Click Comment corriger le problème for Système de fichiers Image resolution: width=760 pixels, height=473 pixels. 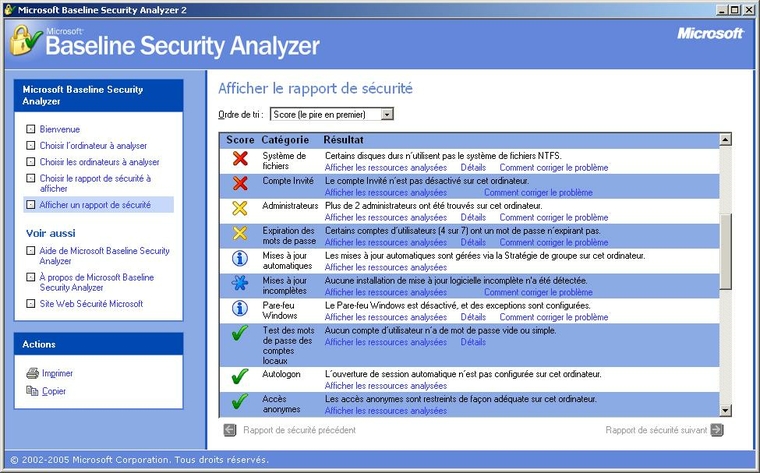pos(554,168)
